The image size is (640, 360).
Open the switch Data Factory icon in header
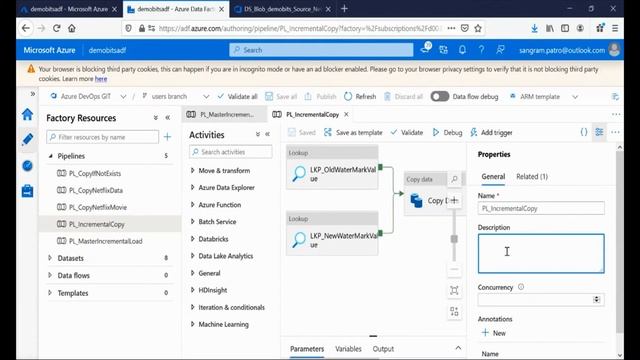click(x=443, y=50)
